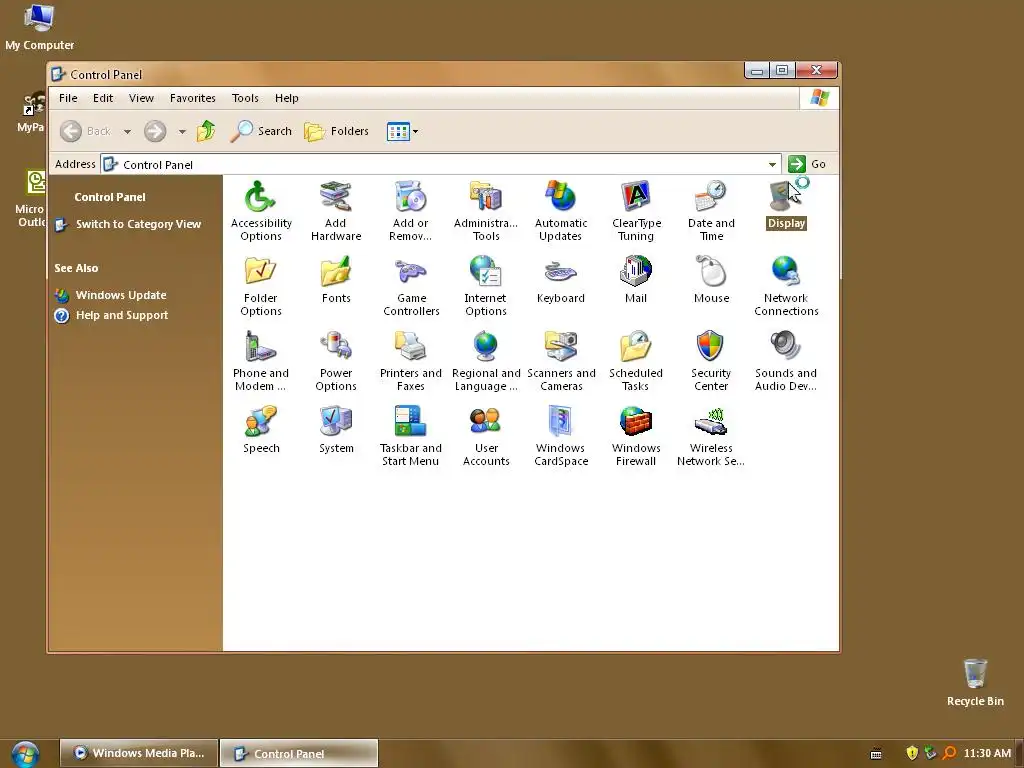This screenshot has height=768, width=1024.
Task: Open Network Connections icon
Action: (x=786, y=285)
